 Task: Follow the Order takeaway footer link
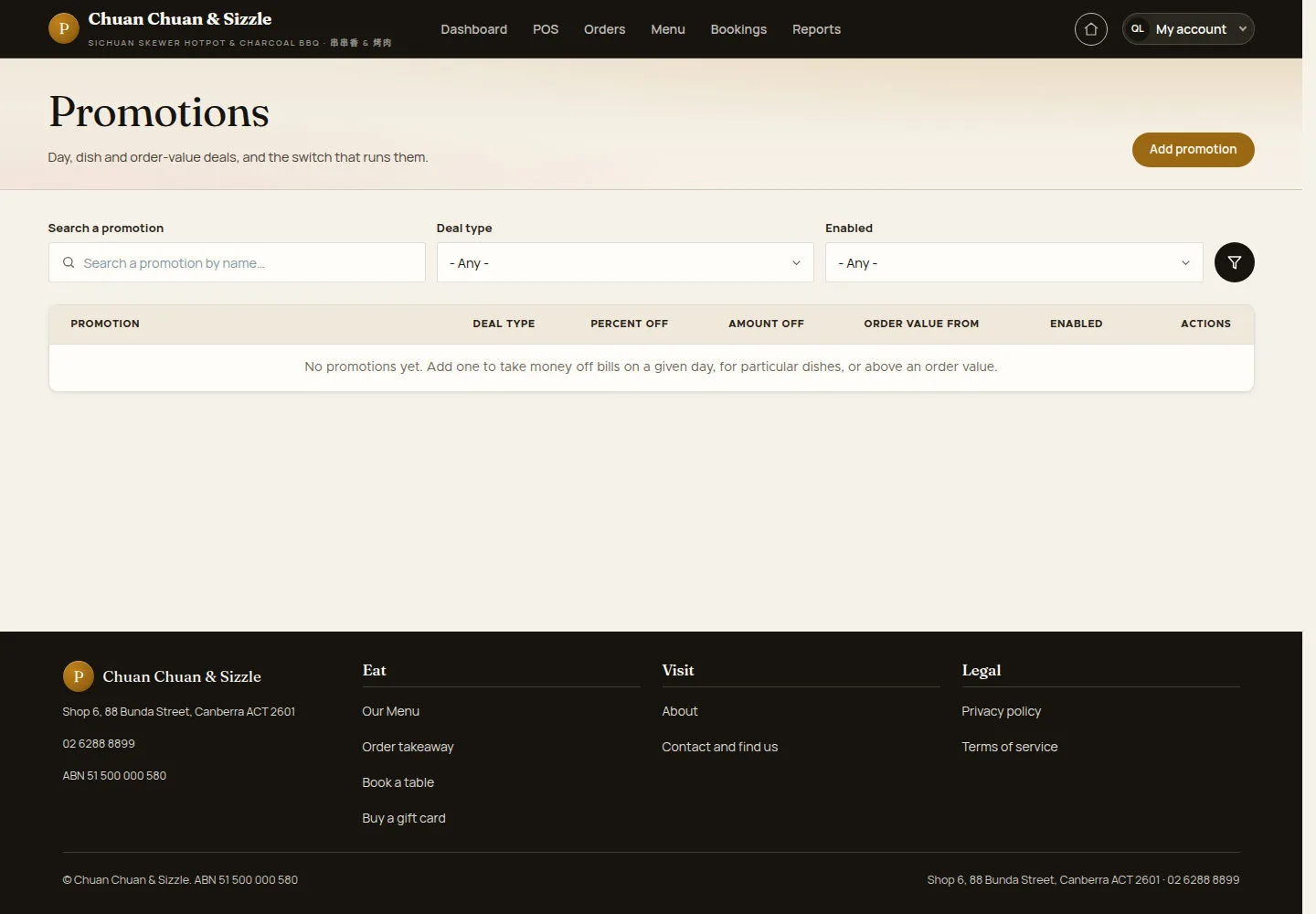tap(408, 747)
